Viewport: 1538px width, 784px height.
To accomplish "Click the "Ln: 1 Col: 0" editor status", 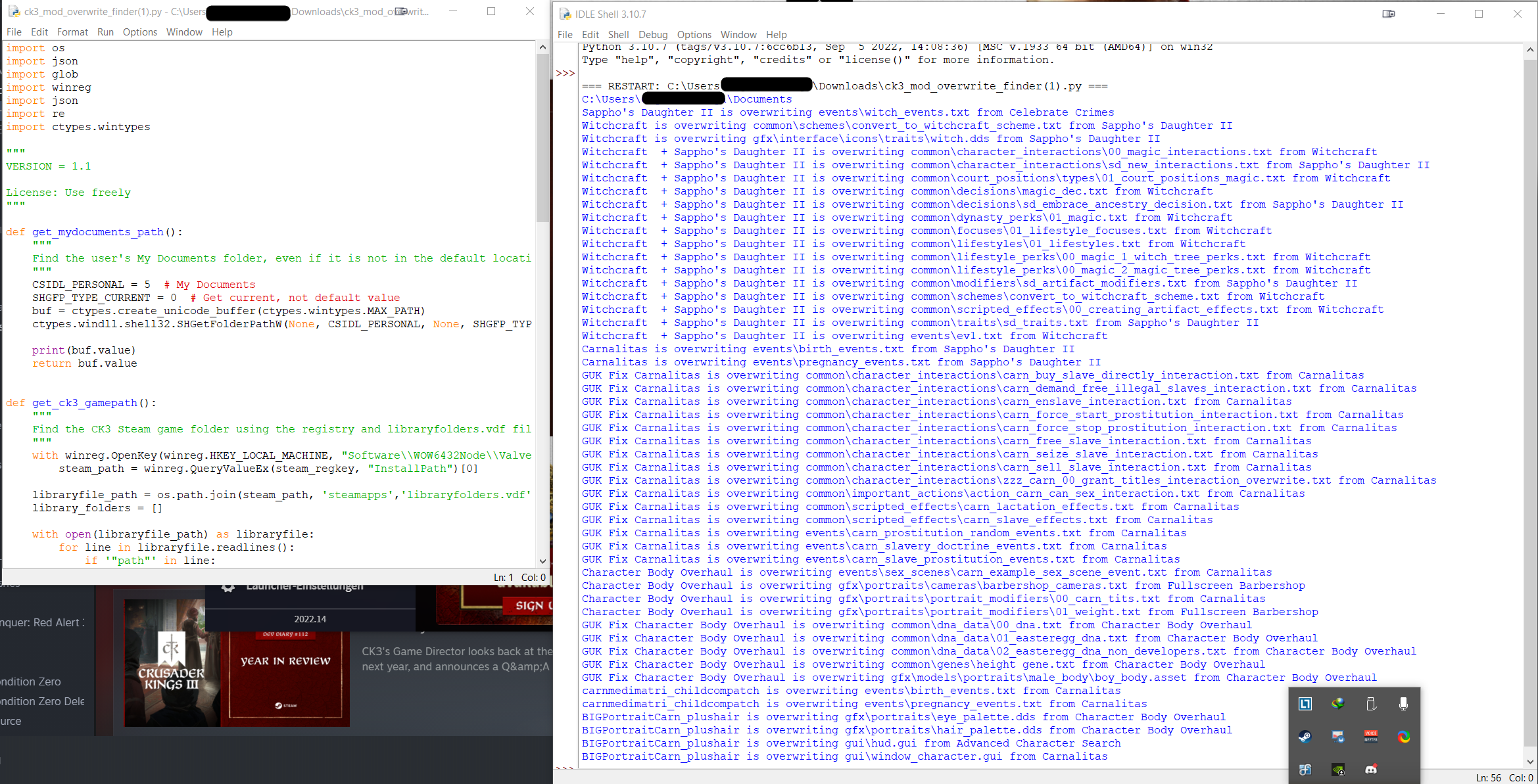I will pos(519,578).
